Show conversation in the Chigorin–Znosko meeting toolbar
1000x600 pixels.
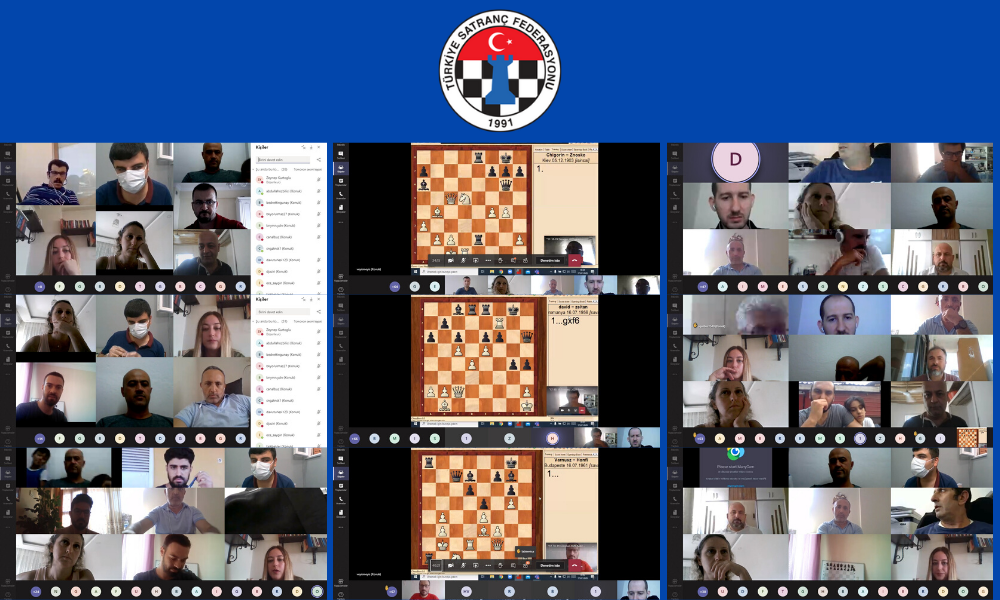pos(513,260)
